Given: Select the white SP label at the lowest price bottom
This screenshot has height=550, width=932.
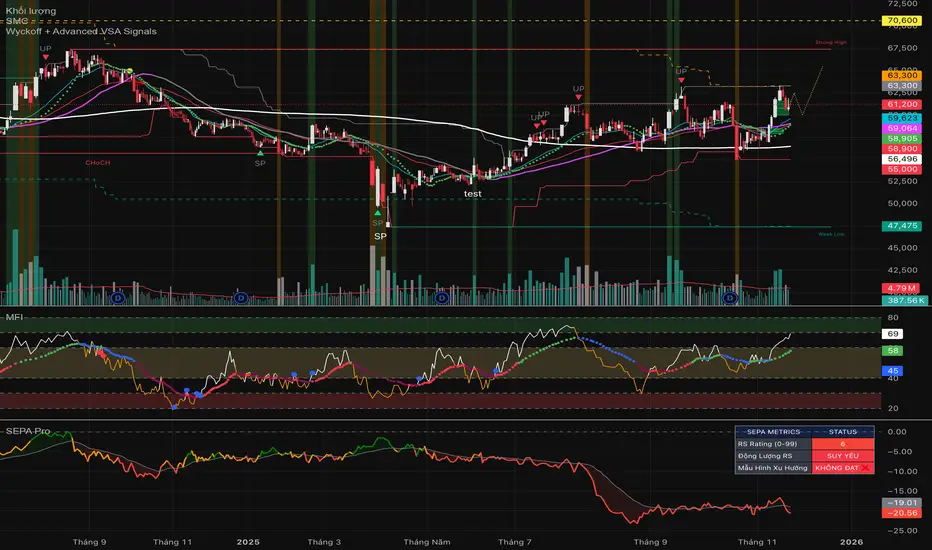Looking at the screenshot, I should point(380,236).
